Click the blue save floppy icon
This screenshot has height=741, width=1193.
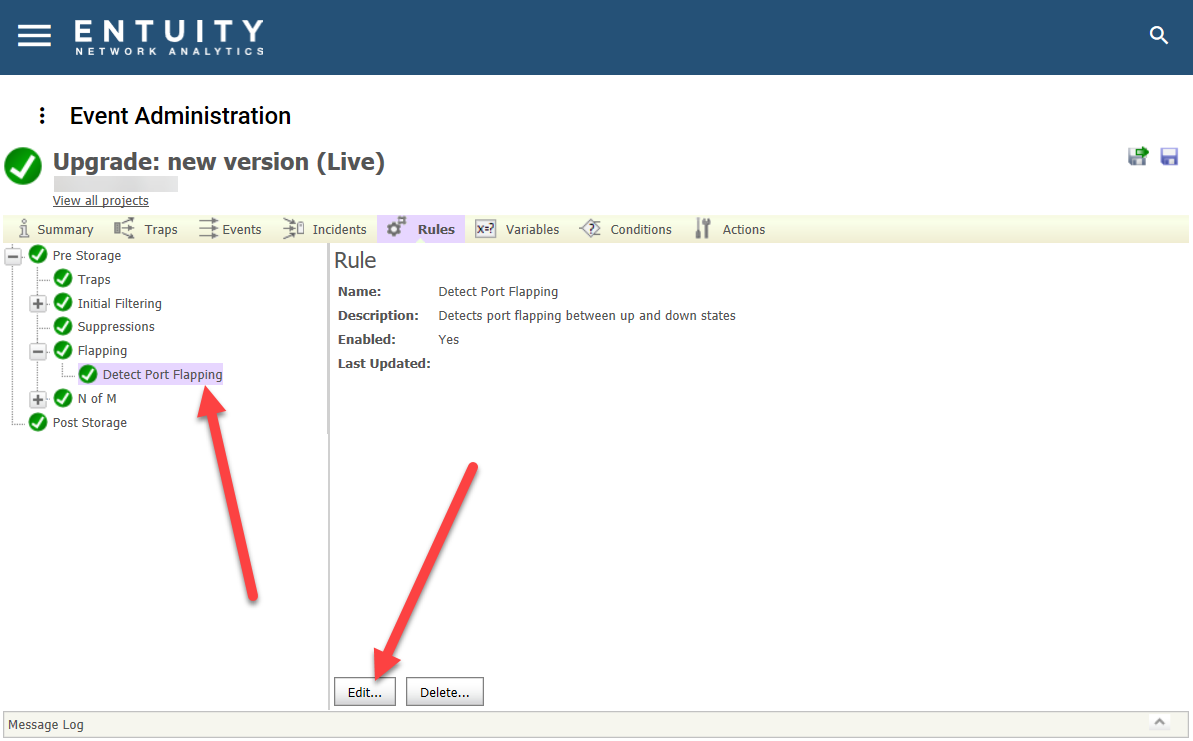[x=1169, y=157]
